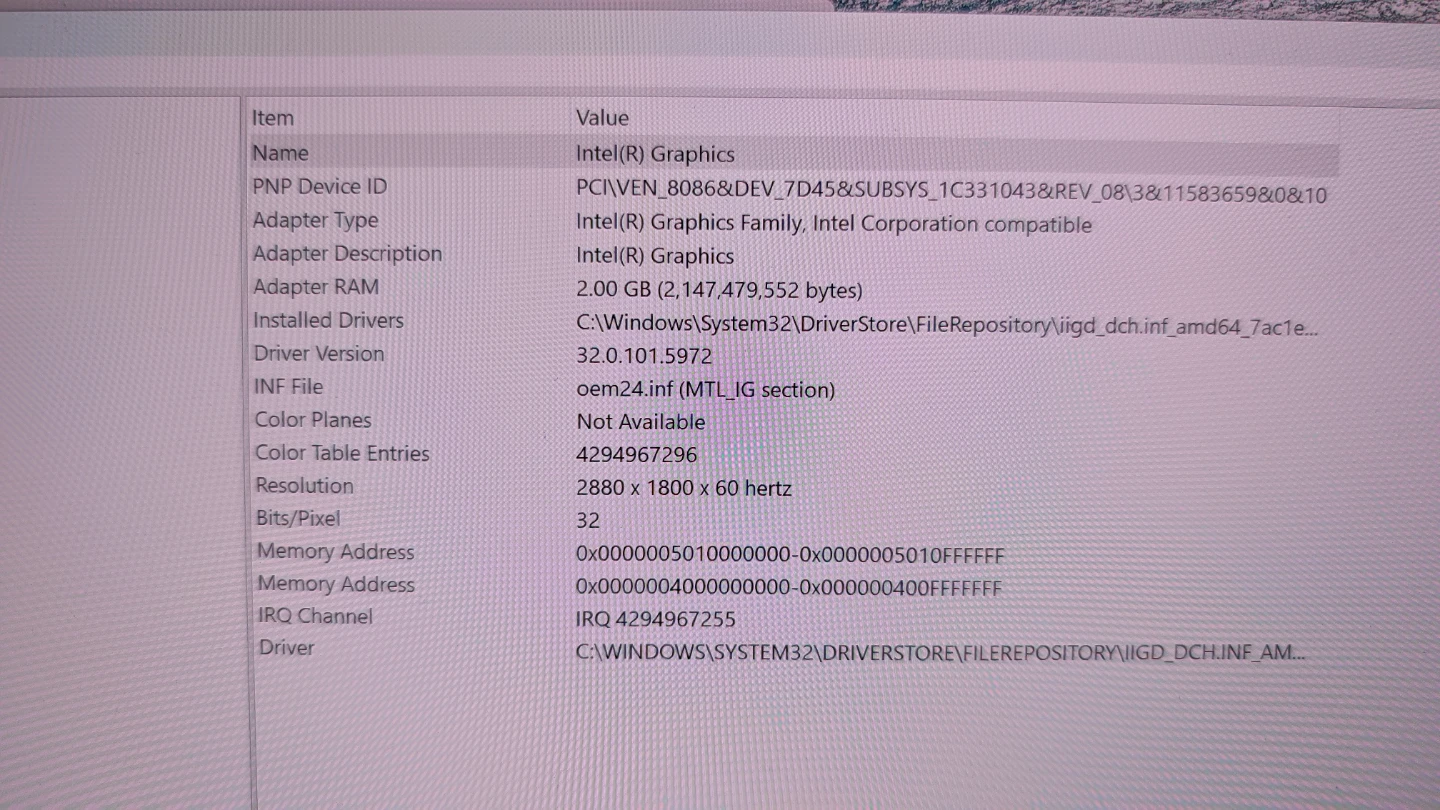Click the 2.00 GB adapter RAM value
Screen dimensions: 1440x810
pyautogui.click(x=719, y=290)
